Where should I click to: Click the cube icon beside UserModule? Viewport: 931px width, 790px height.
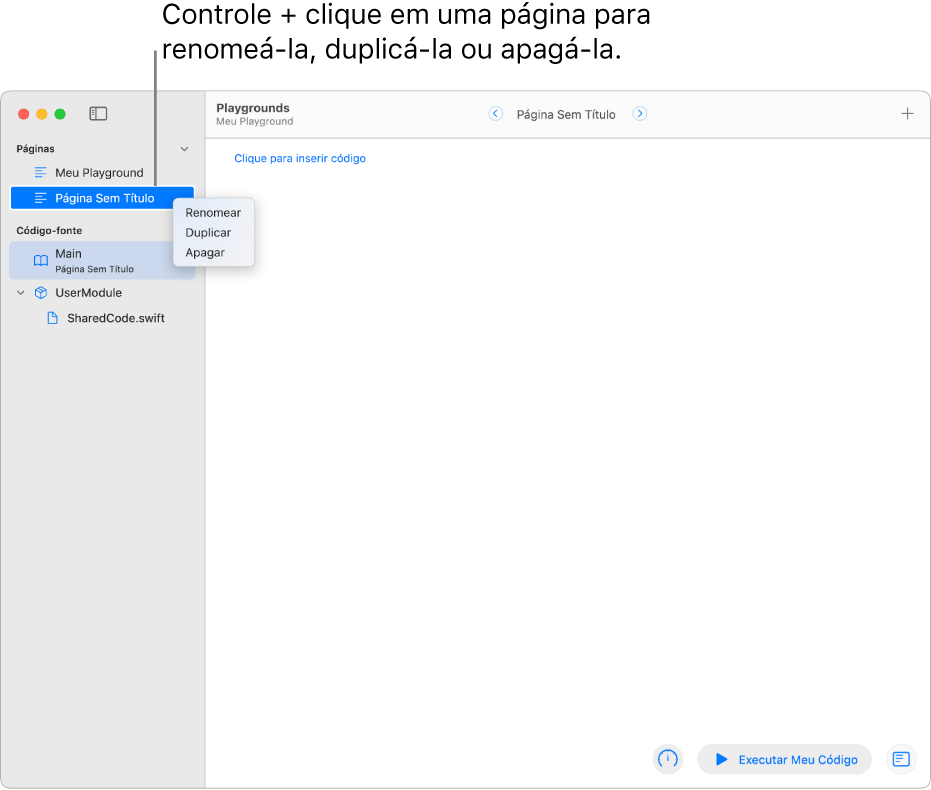pos(40,293)
